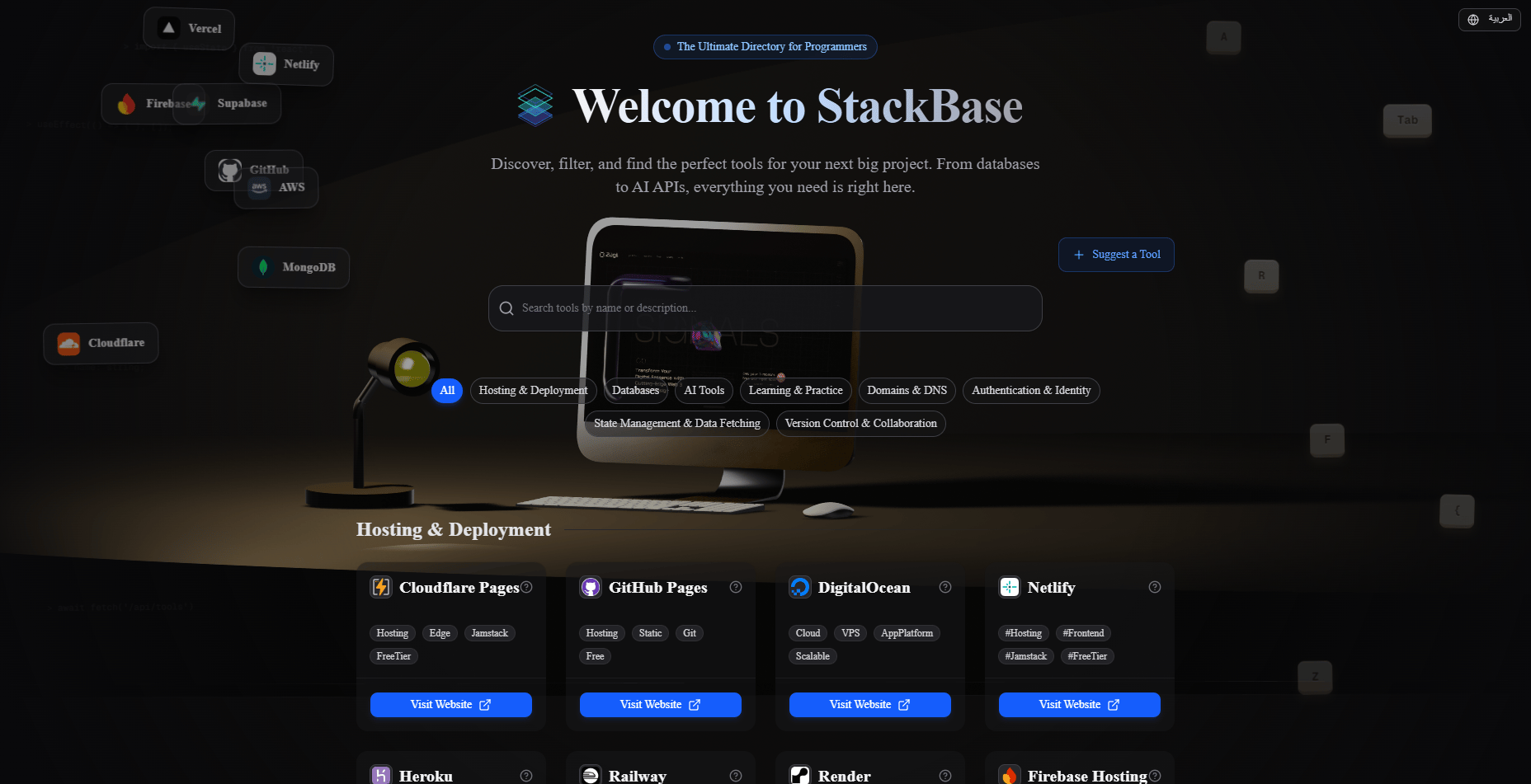Open info help icon on Railway card
The image size is (1531, 784).
tap(736, 776)
